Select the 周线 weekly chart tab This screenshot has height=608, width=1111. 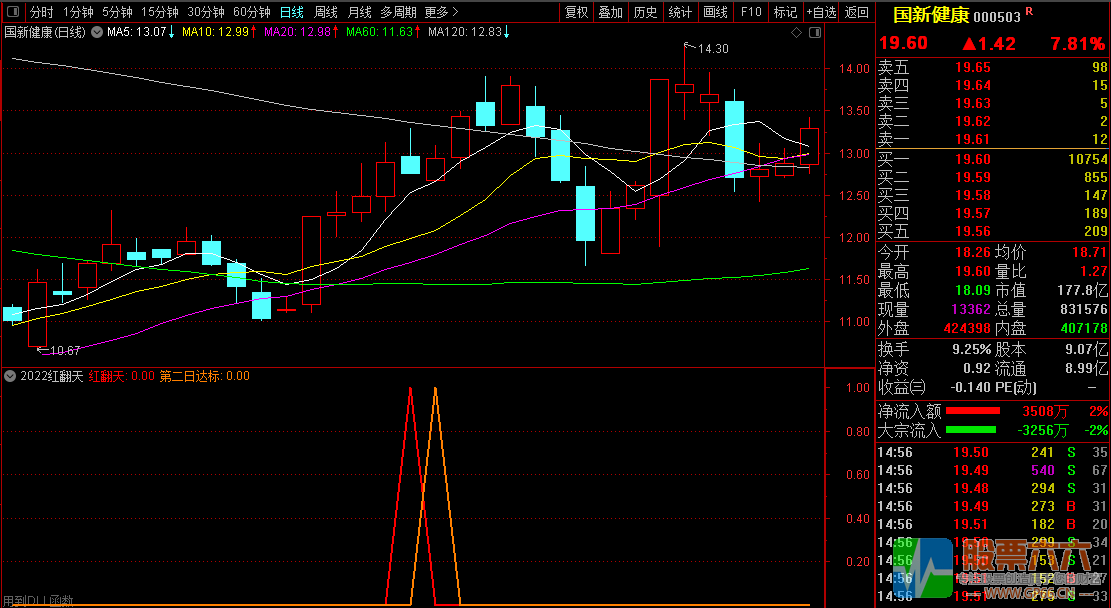click(x=326, y=12)
